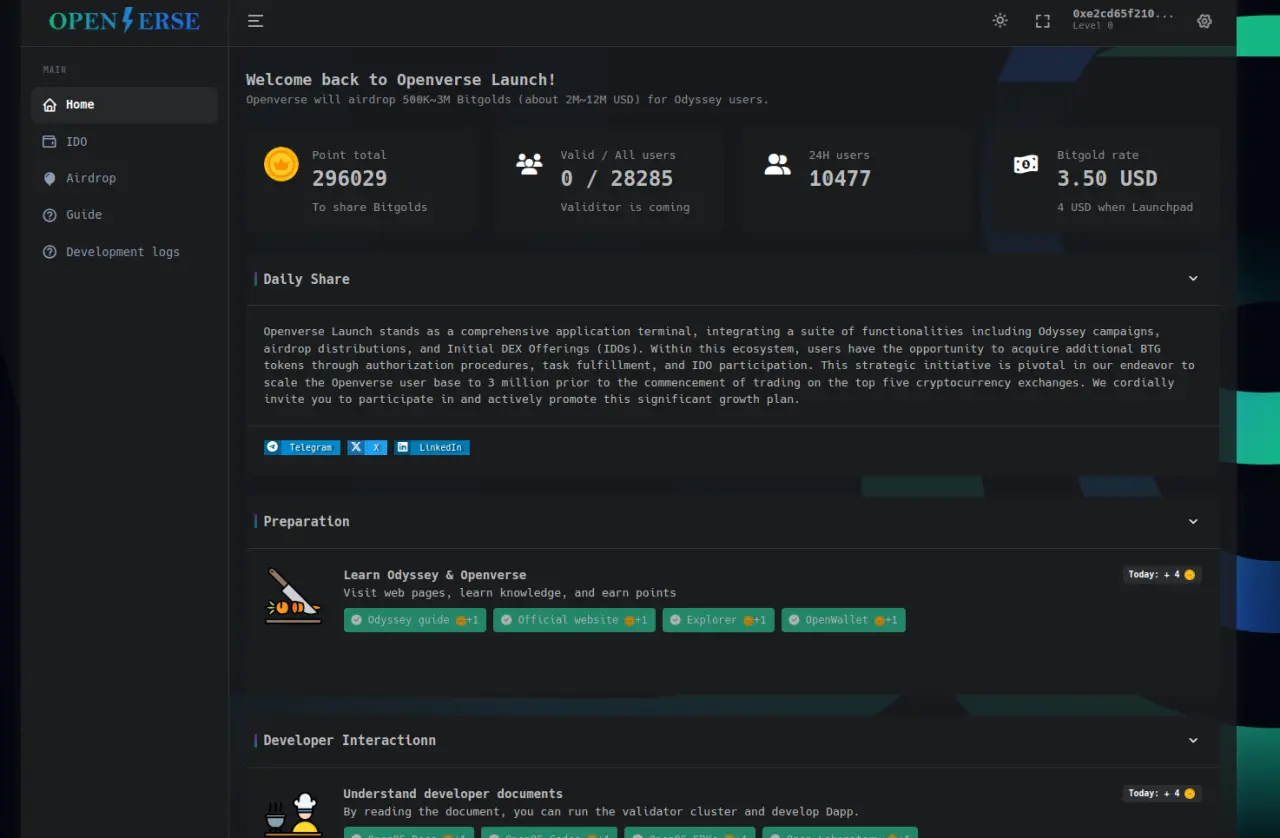Select Home in the sidebar
Screen dimensions: 1280x838
point(124,105)
